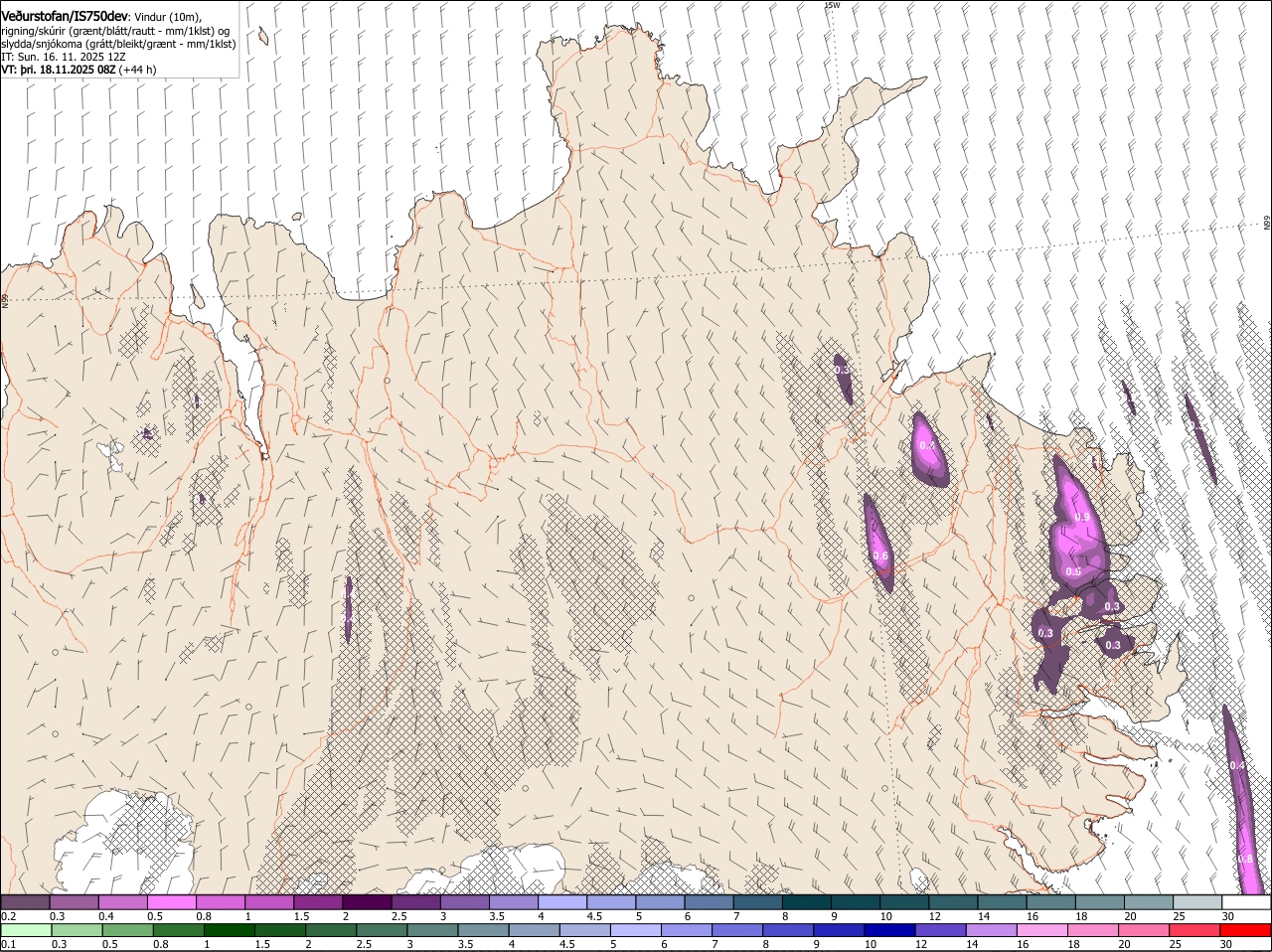Select the light periwinkle snow swatch from 4 to 4.5
Viewport: 1272px width, 952px height.
pyautogui.click(x=563, y=902)
